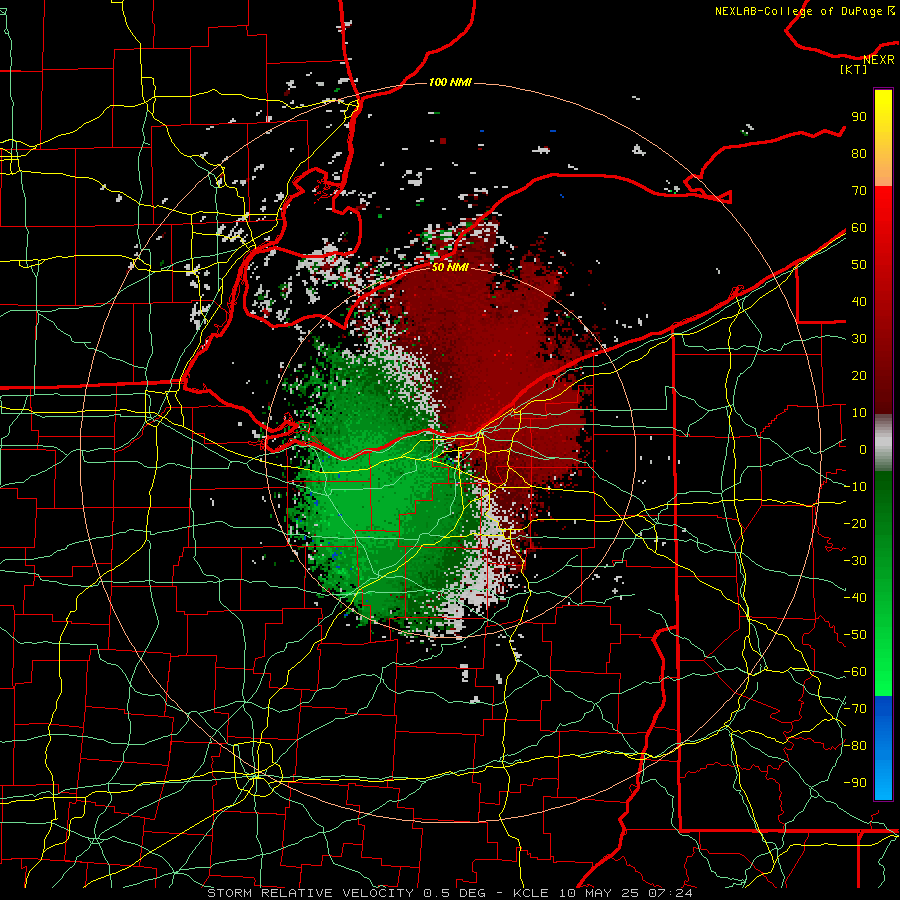Viewport: 900px width, 900px height.
Task: Click the "NEXR" label above the scale
Action: pyautogui.click(x=879, y=60)
